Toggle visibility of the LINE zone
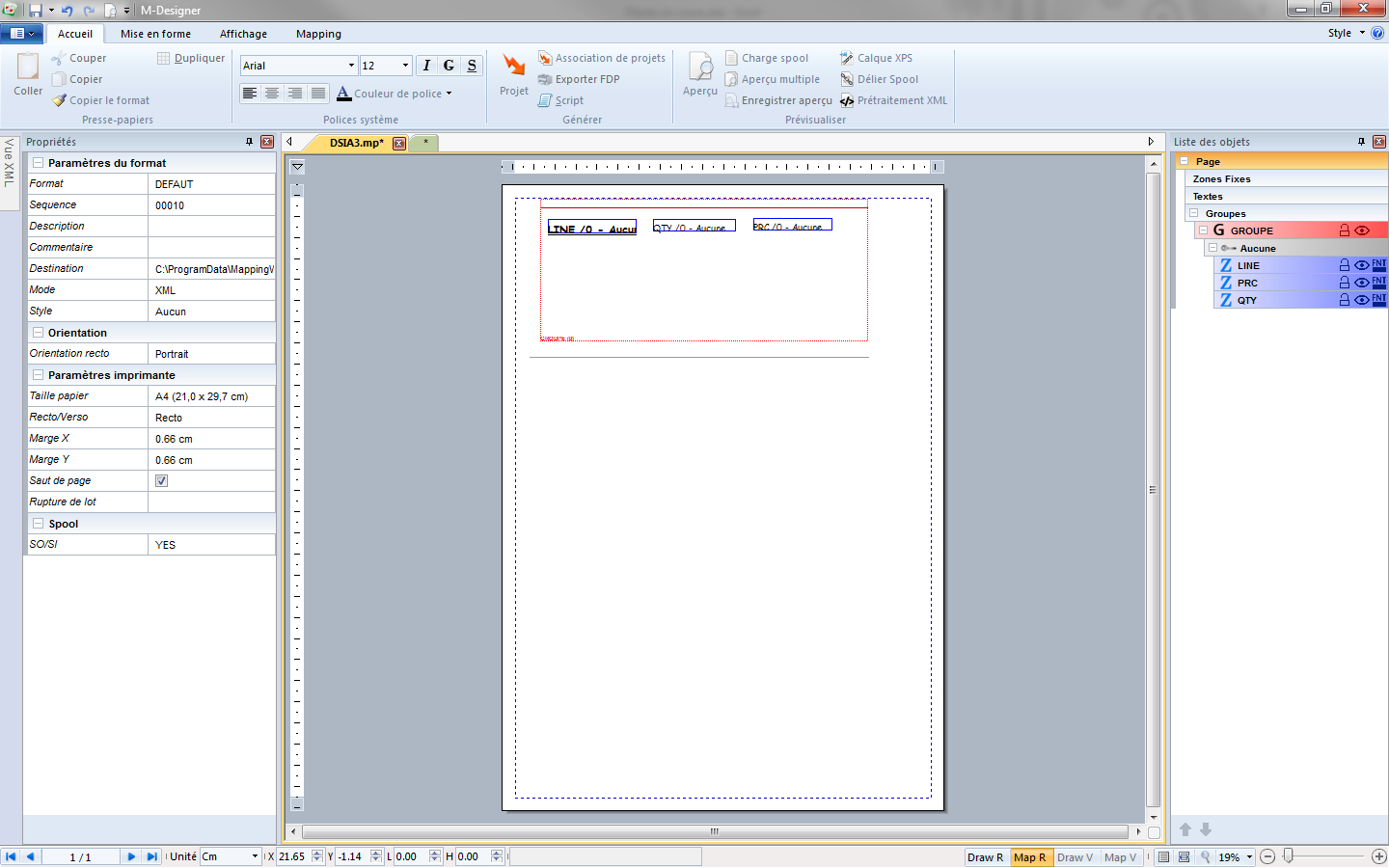This screenshot has width=1389, height=868. (1363, 265)
